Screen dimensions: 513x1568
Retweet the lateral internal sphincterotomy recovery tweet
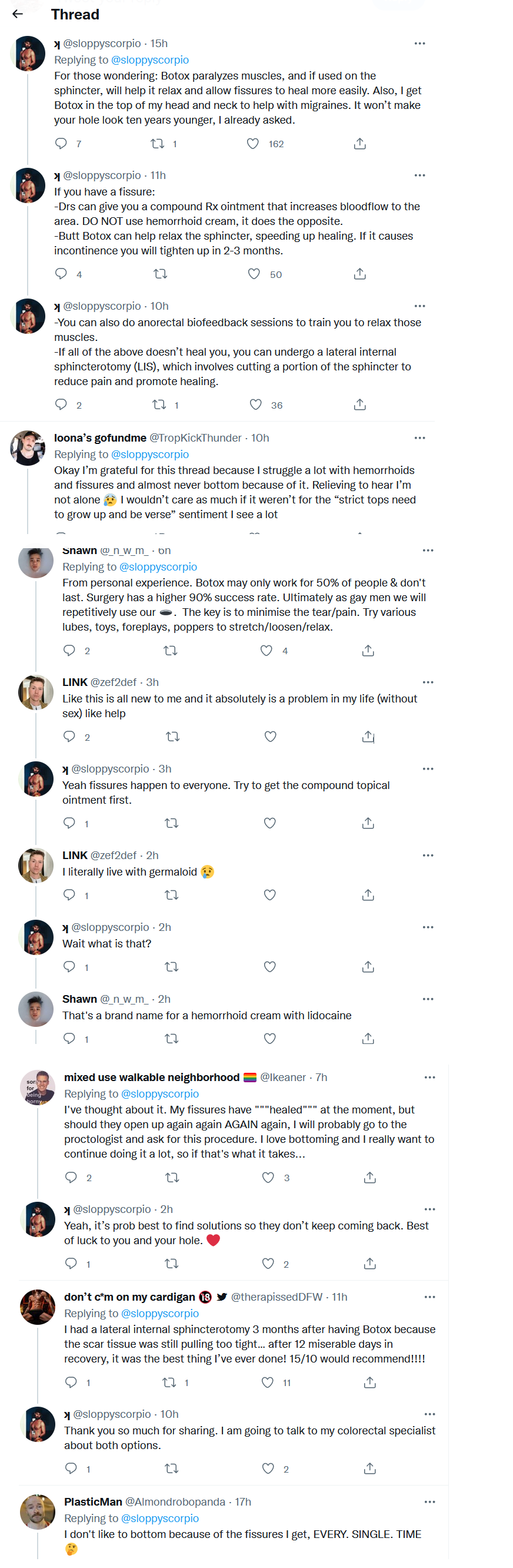point(169,1383)
